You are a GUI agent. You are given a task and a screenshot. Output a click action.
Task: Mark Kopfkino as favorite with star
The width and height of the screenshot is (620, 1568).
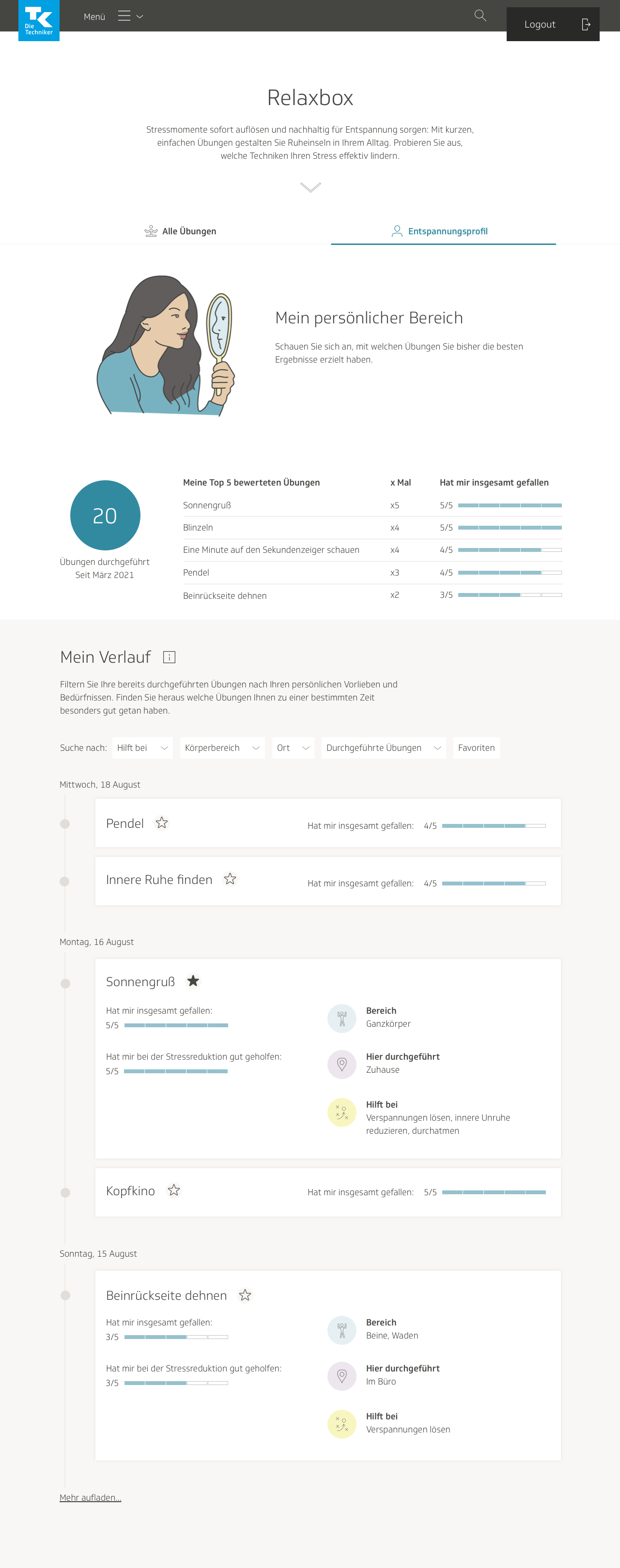(174, 1190)
